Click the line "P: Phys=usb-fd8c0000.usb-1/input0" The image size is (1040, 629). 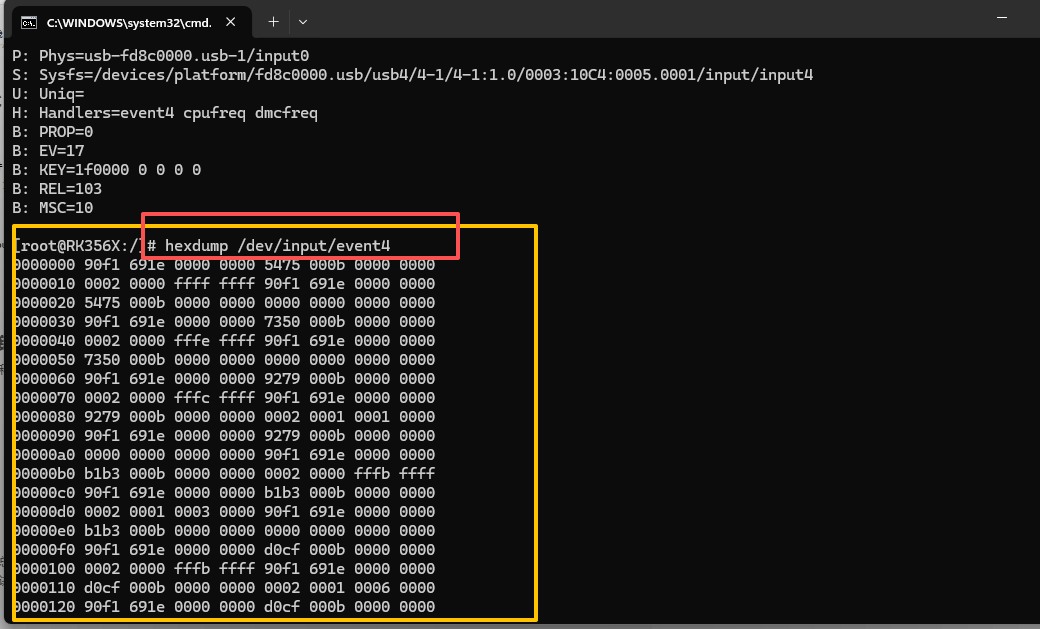pyautogui.click(x=161, y=56)
